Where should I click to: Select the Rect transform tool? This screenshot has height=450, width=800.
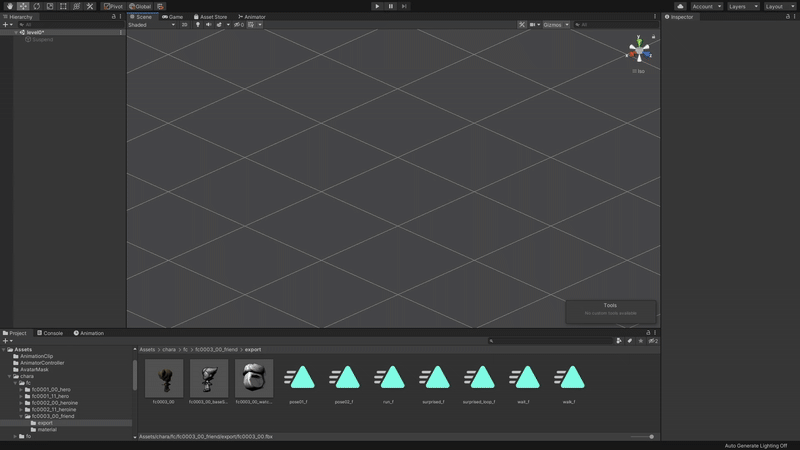(x=63, y=6)
